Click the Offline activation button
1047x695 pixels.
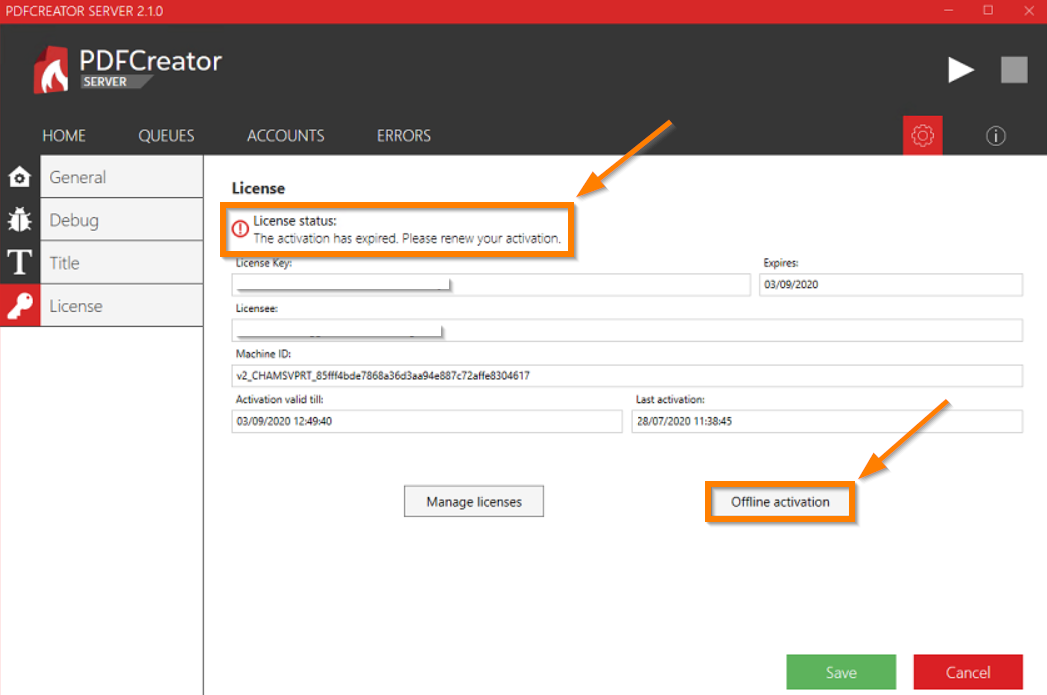pos(780,501)
